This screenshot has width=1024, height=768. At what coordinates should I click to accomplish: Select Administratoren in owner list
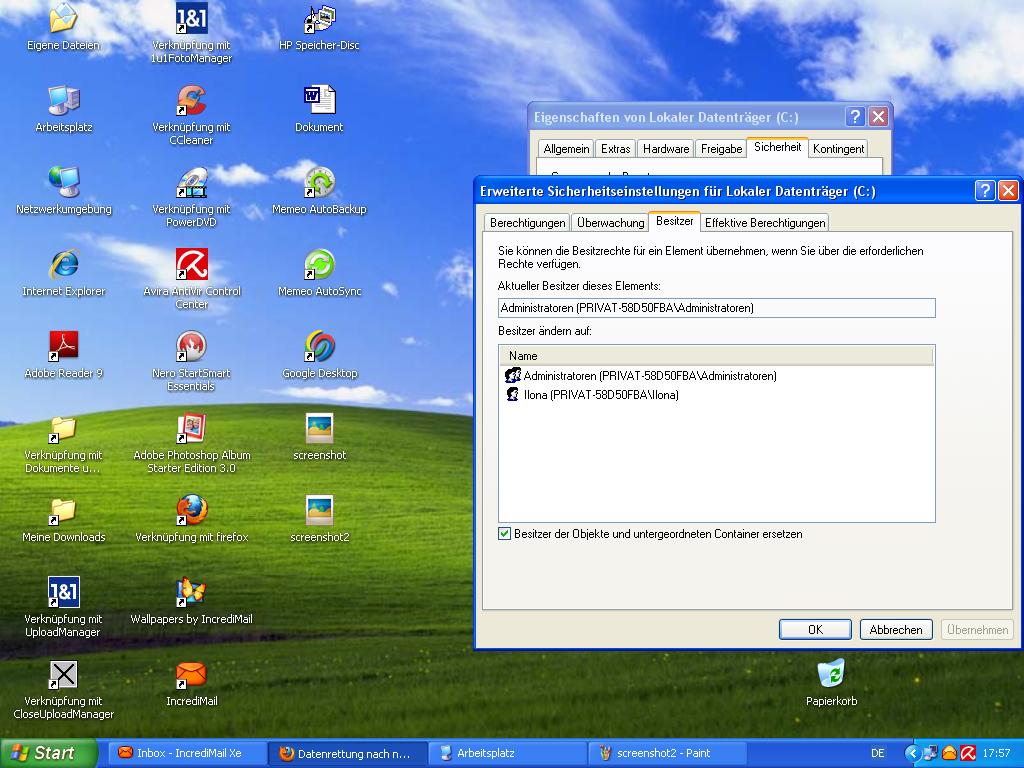[x=641, y=376]
